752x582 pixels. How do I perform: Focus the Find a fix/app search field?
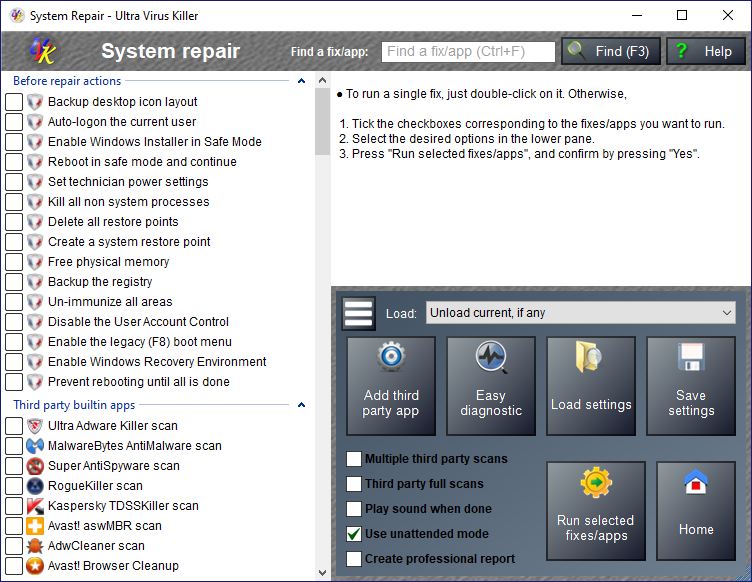coord(468,51)
